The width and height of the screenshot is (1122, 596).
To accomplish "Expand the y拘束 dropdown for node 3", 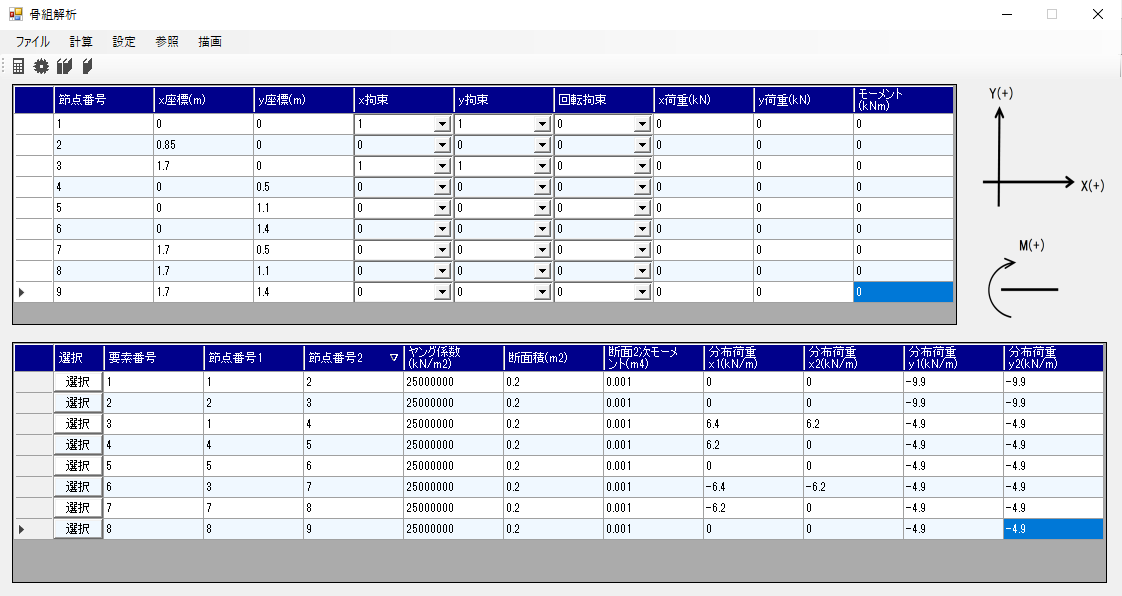I will [x=542, y=167].
